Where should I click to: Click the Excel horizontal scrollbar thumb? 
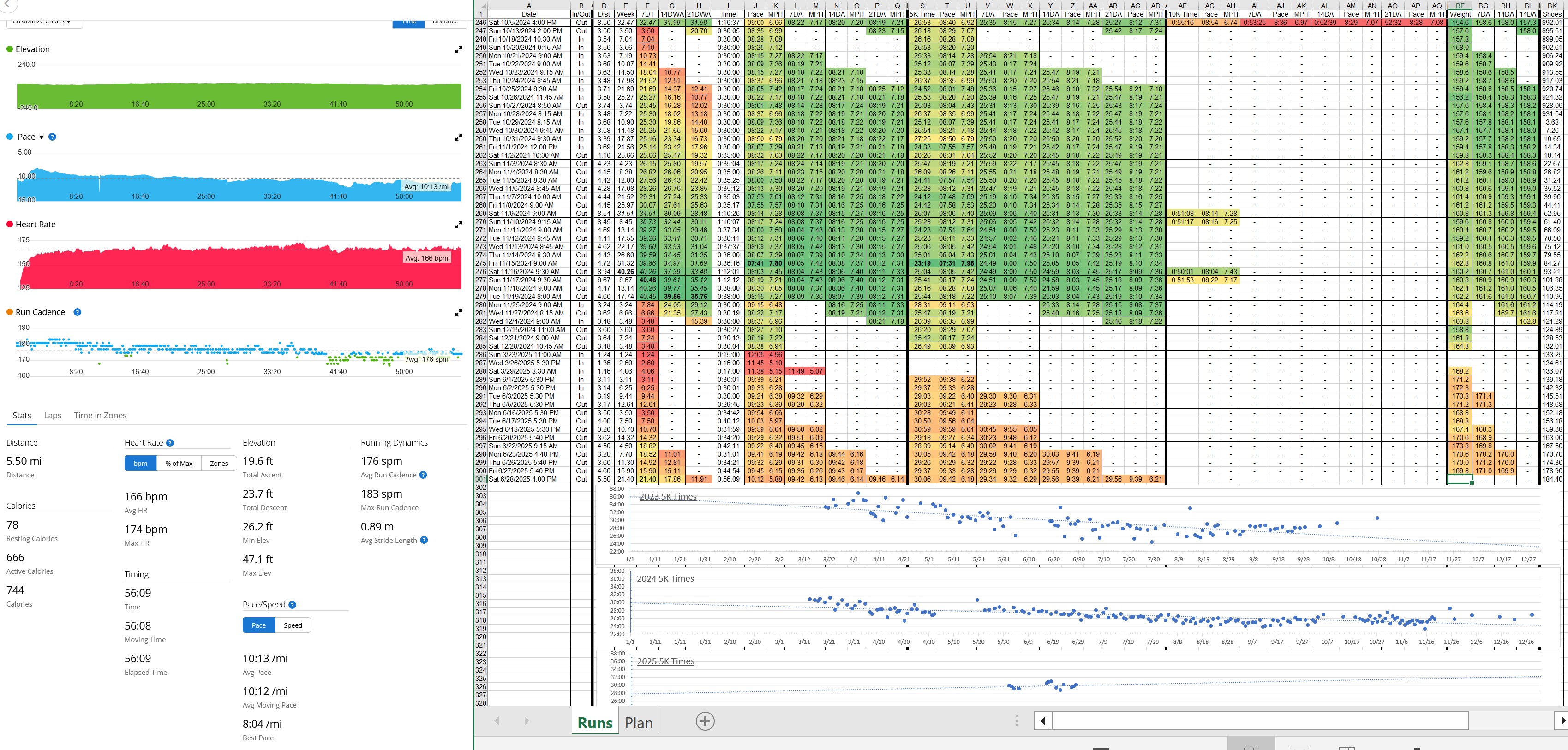click(x=1261, y=721)
